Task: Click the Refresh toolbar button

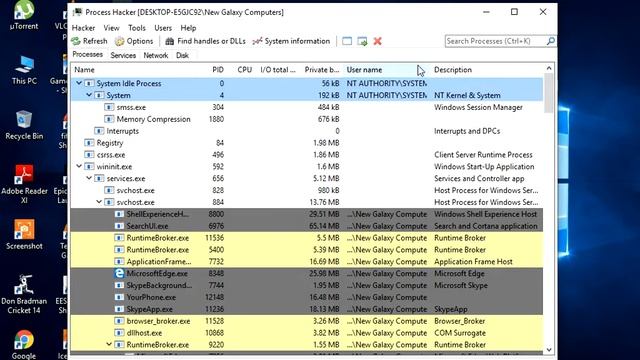Action: (x=89, y=41)
